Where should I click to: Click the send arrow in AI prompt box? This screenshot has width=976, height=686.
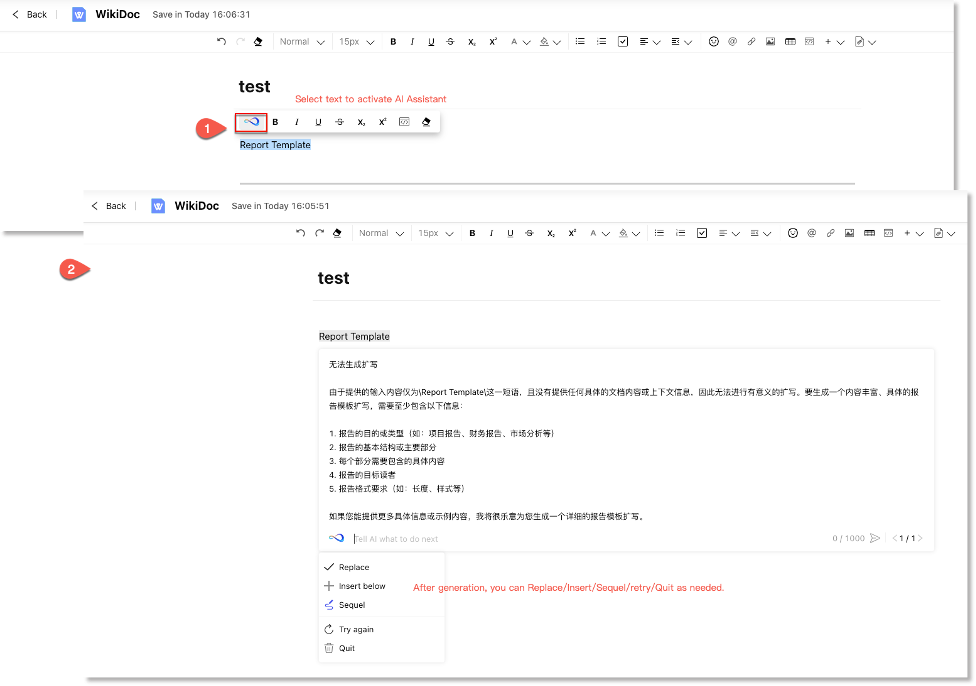tap(875, 538)
